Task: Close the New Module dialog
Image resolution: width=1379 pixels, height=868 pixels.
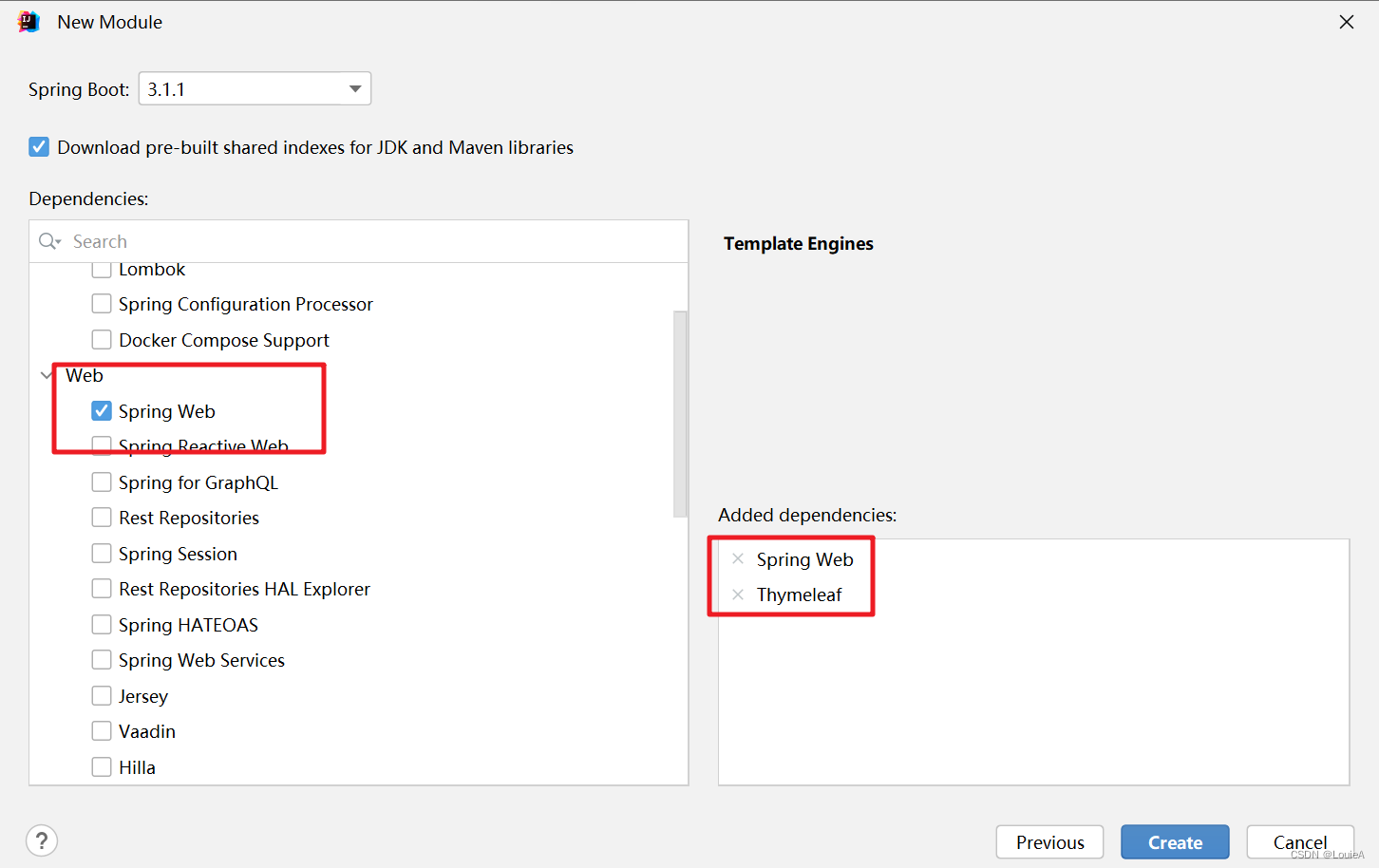Action: click(x=1347, y=22)
